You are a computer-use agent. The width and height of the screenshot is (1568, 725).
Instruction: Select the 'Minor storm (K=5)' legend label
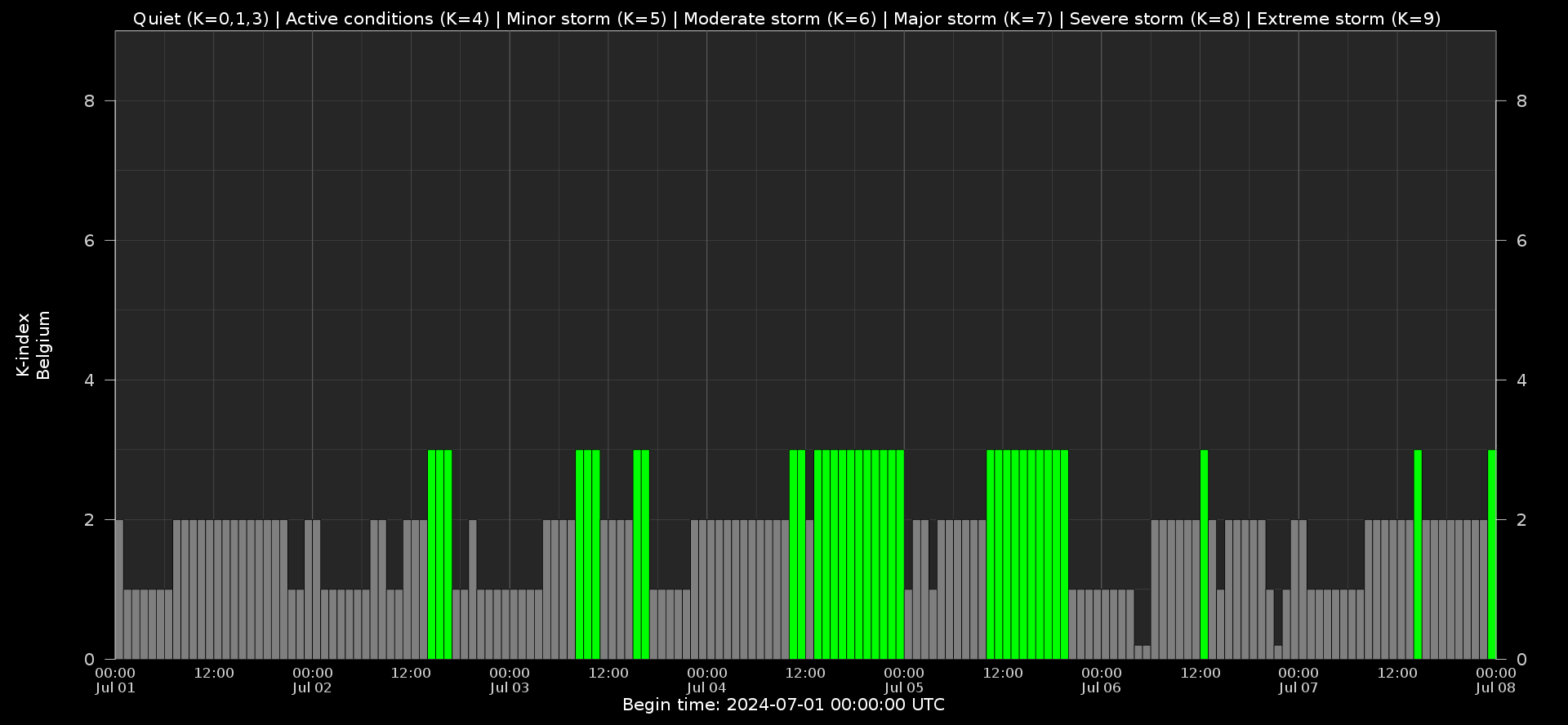tap(586, 19)
